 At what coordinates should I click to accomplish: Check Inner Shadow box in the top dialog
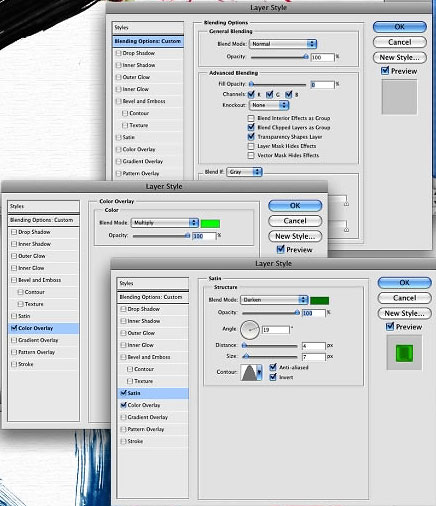click(x=118, y=65)
